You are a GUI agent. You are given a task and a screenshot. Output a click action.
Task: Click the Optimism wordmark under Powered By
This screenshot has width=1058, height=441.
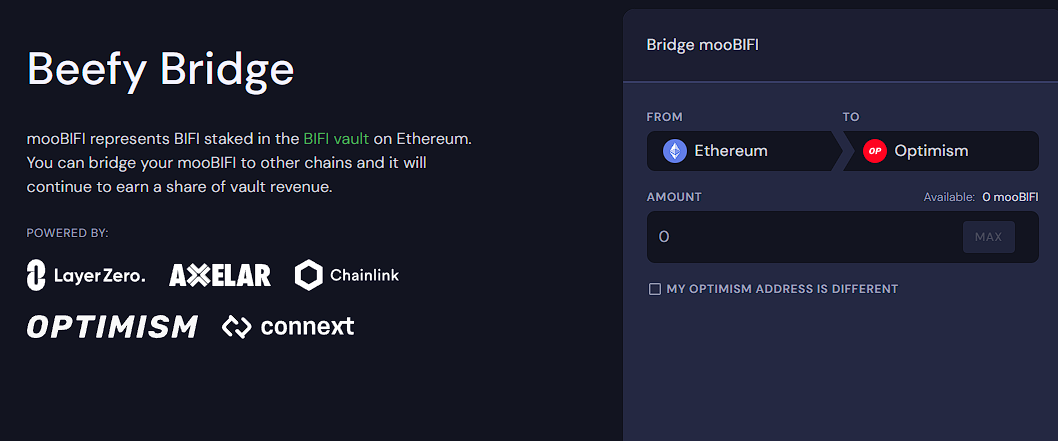tap(112, 326)
